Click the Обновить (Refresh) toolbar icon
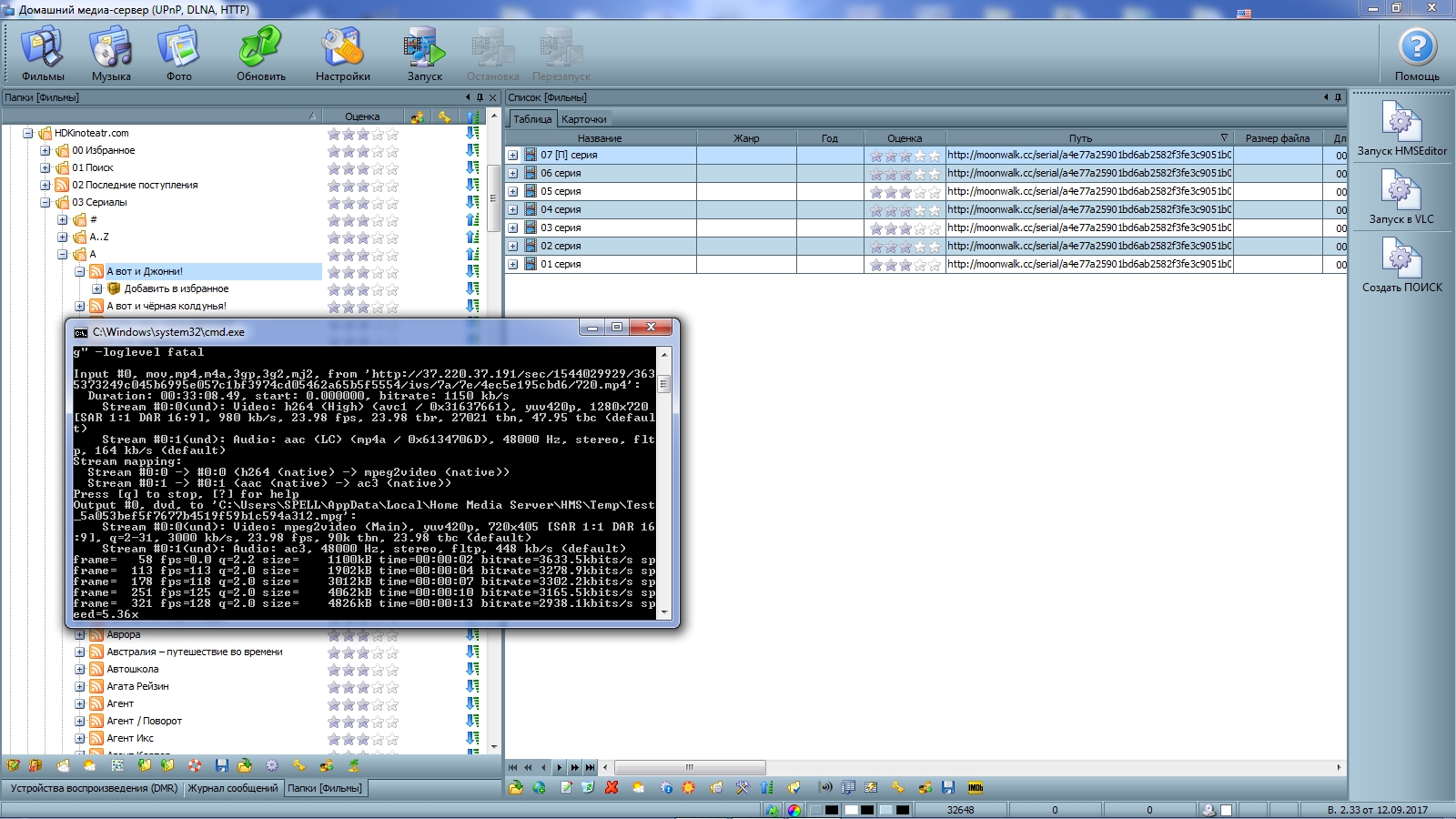Screen dimensions: 1456x819 tap(261, 55)
